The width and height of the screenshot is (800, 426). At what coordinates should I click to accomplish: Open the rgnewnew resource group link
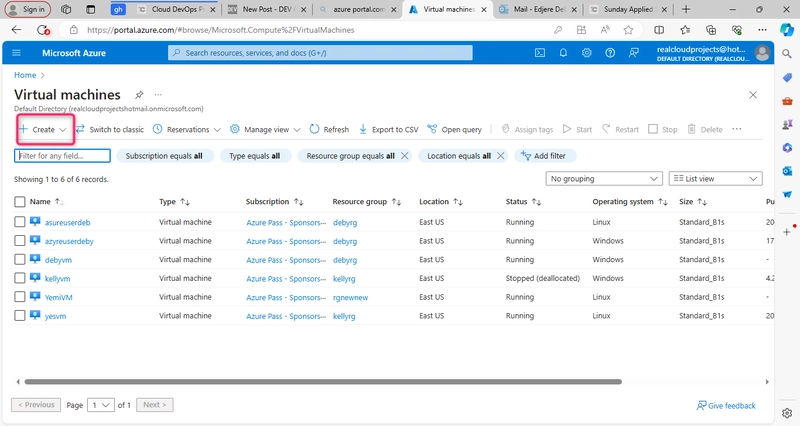pos(351,297)
